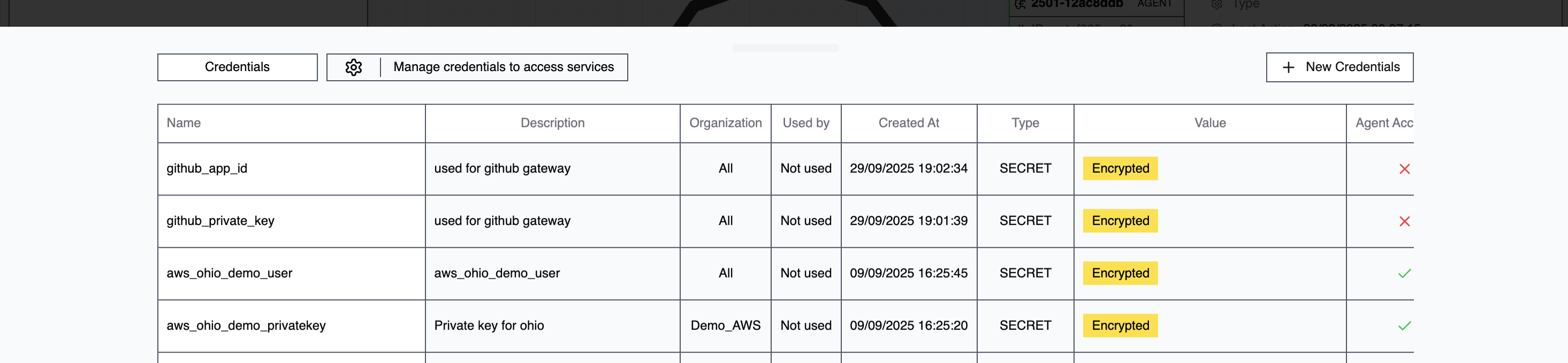Screen dimensions: 1568x363
Task: Click the plus icon in New Credentials
Action: coord(1288,67)
